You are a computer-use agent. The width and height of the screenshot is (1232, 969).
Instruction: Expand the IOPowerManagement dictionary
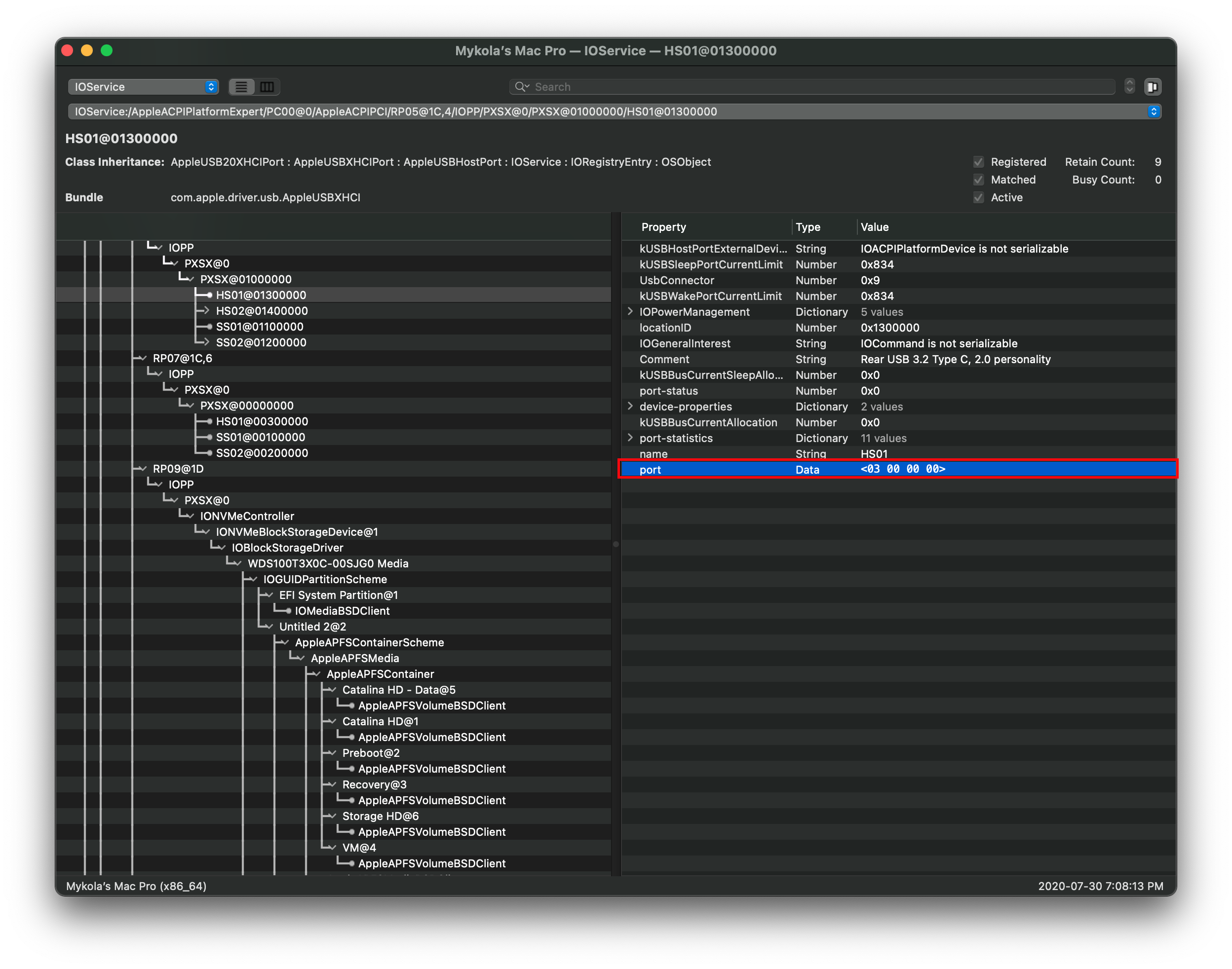click(630, 311)
